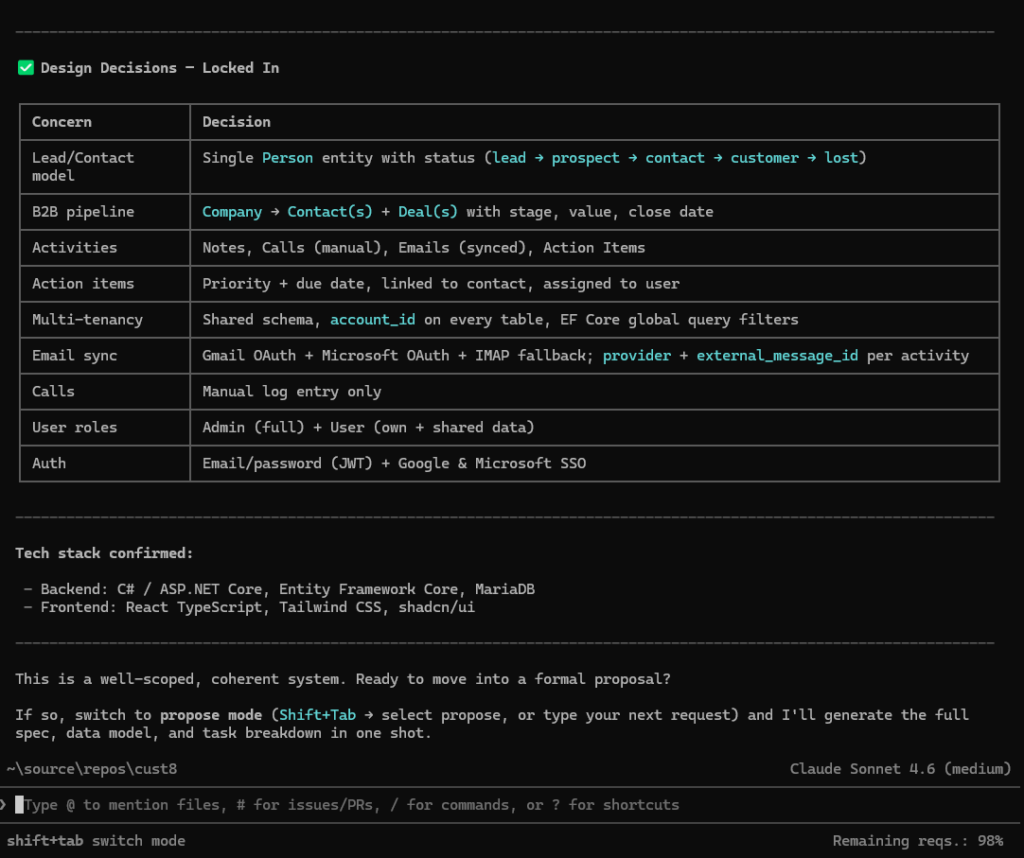Click the Decision column header
Screen dimensions: 1024x858
pyautogui.click(x=236, y=122)
